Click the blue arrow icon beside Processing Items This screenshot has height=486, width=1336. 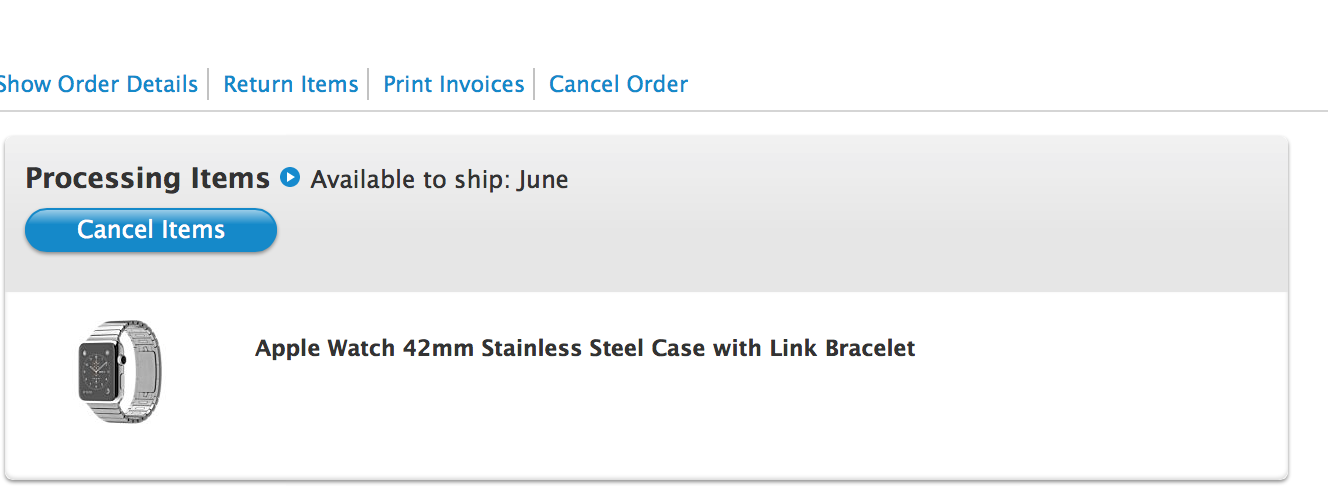[290, 178]
